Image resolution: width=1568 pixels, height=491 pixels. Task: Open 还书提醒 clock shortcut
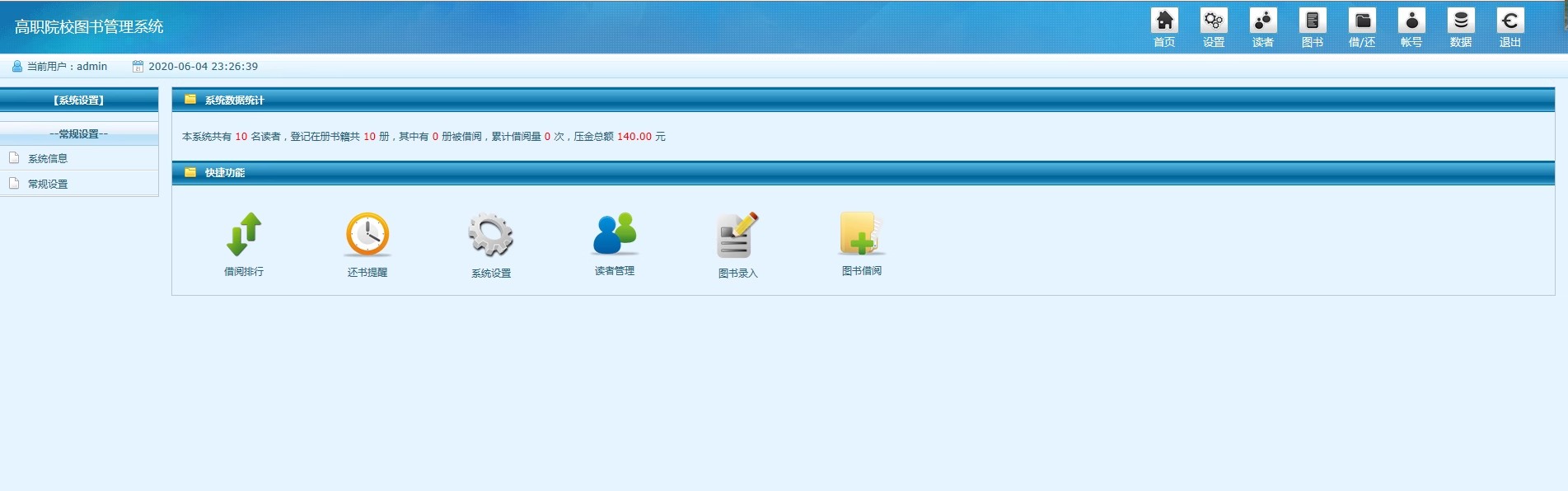pos(367,235)
